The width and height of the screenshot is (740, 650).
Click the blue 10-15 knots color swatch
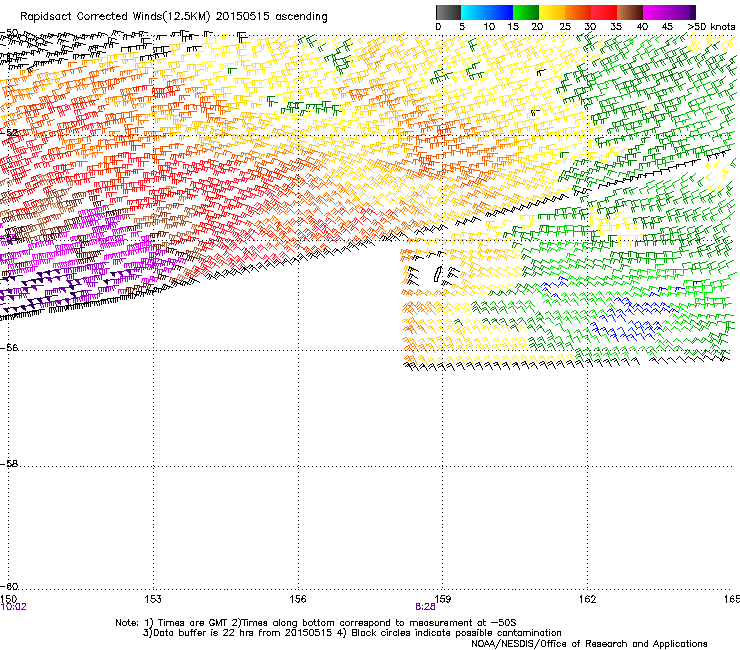coord(500,12)
